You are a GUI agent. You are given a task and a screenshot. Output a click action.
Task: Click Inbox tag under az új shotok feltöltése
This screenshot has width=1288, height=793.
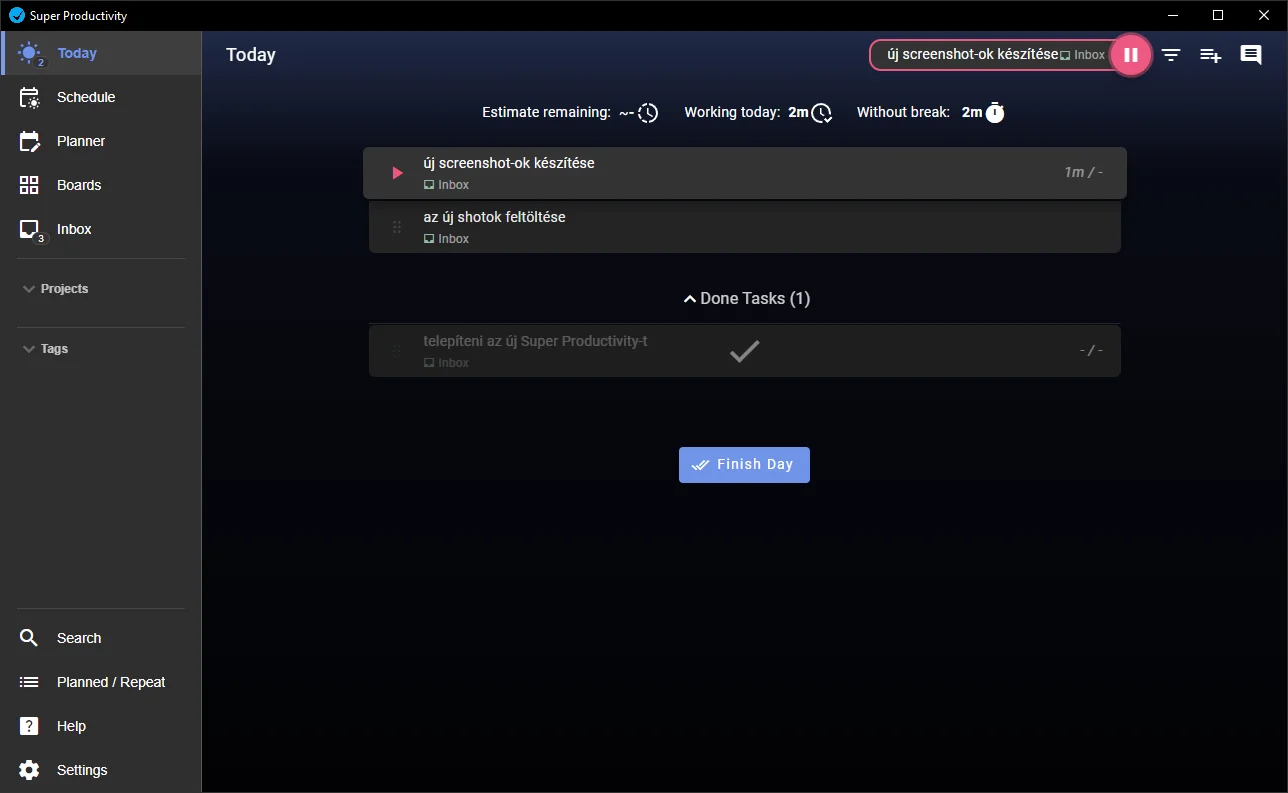[x=446, y=239]
